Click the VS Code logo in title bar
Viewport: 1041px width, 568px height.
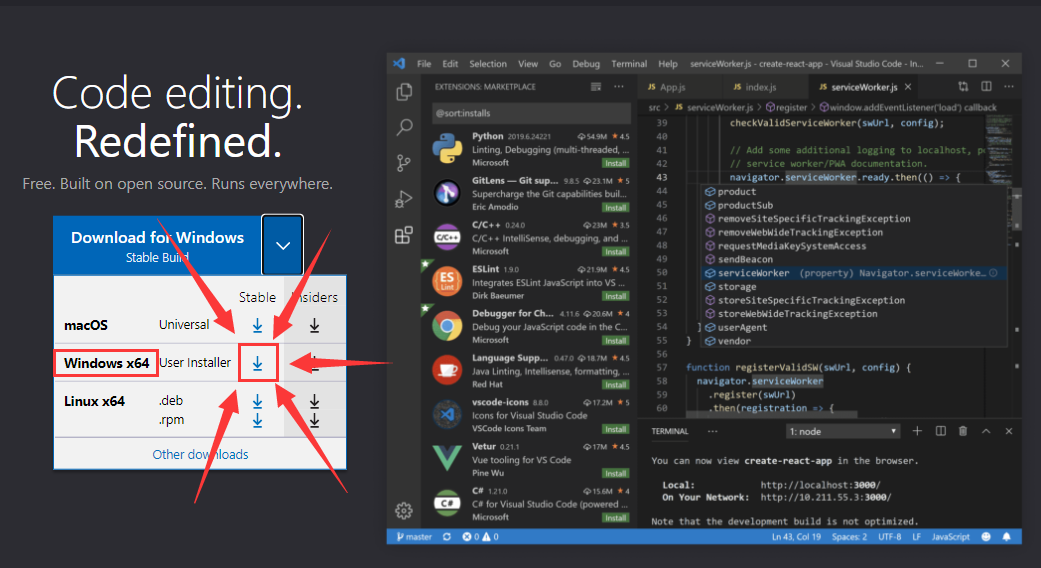coord(399,64)
